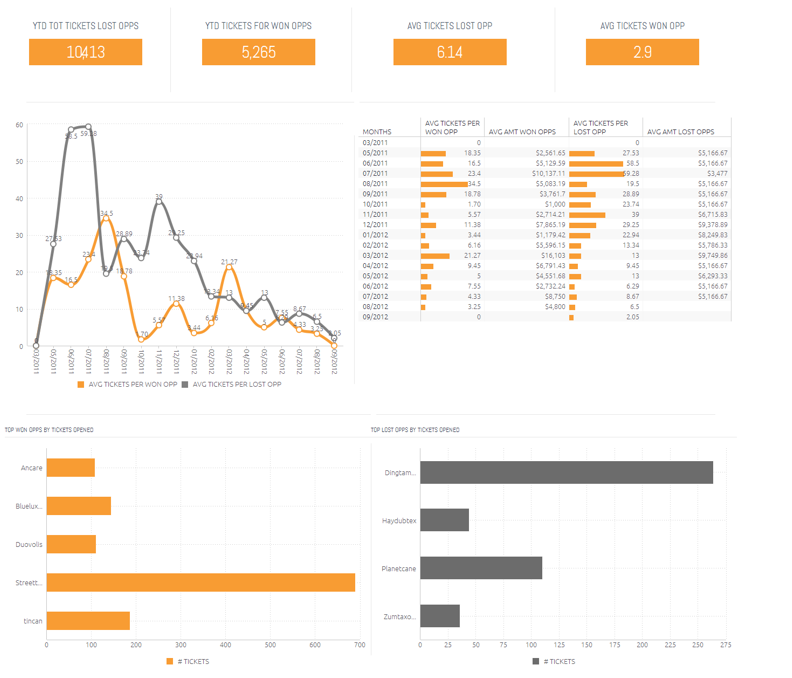
Task: Click the Dingtam... bar in top lost opps chart
Action: [x=566, y=473]
